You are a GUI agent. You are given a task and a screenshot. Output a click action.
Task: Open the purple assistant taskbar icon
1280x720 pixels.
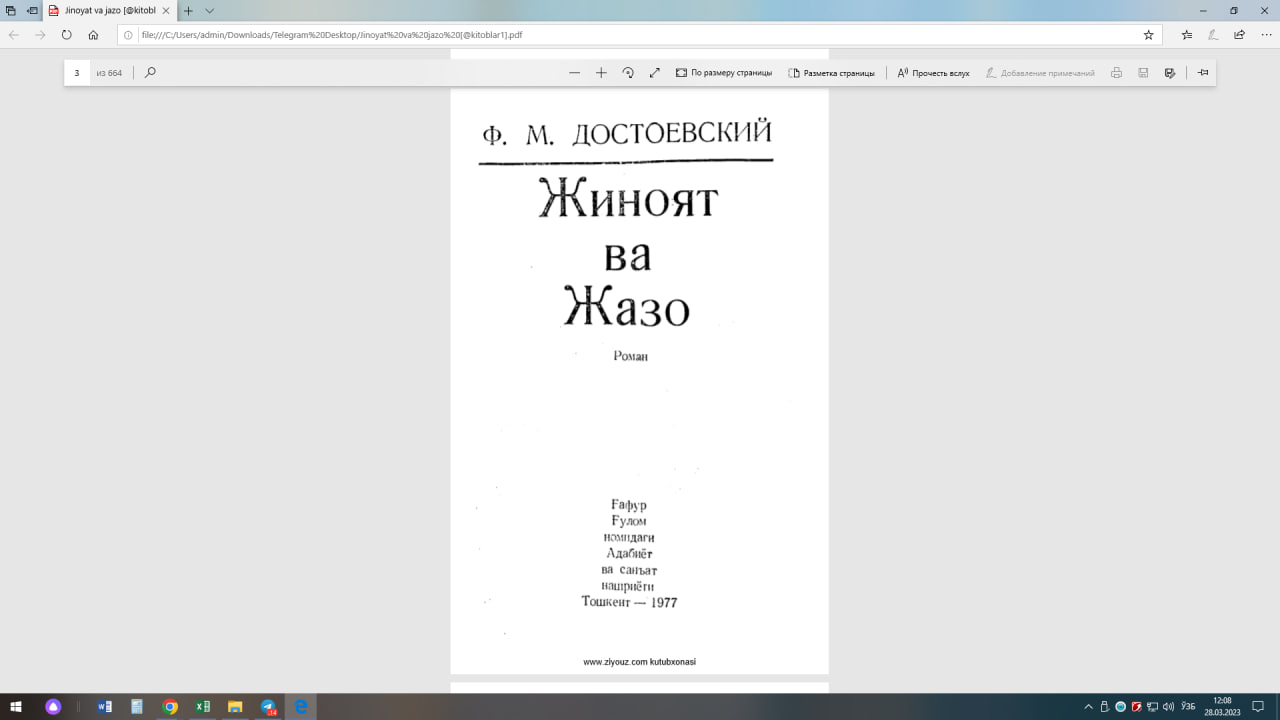pyautogui.click(x=53, y=706)
